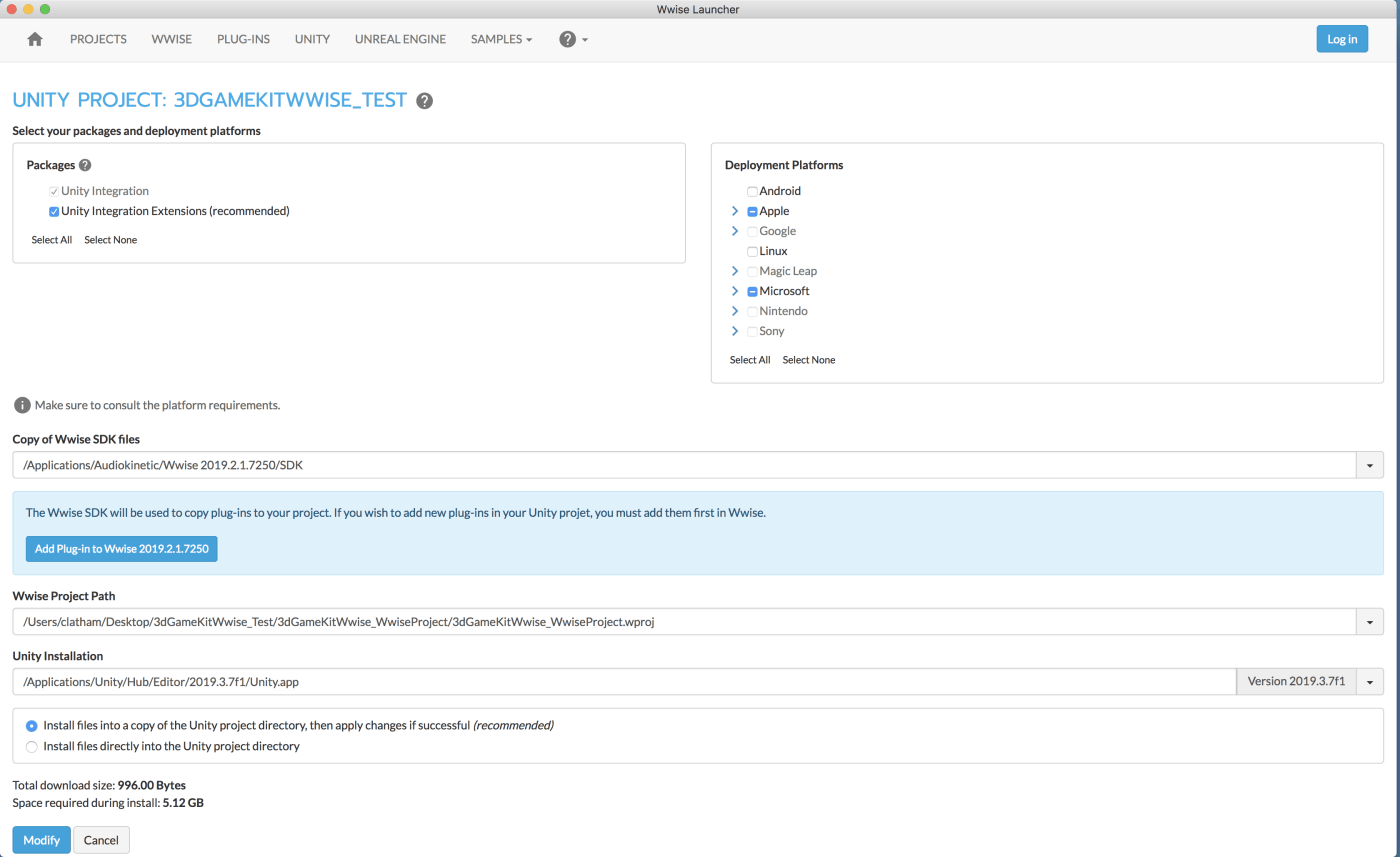Viewport: 1400px width, 857px height.
Task: Select install files directly into project directory
Action: tap(32, 746)
